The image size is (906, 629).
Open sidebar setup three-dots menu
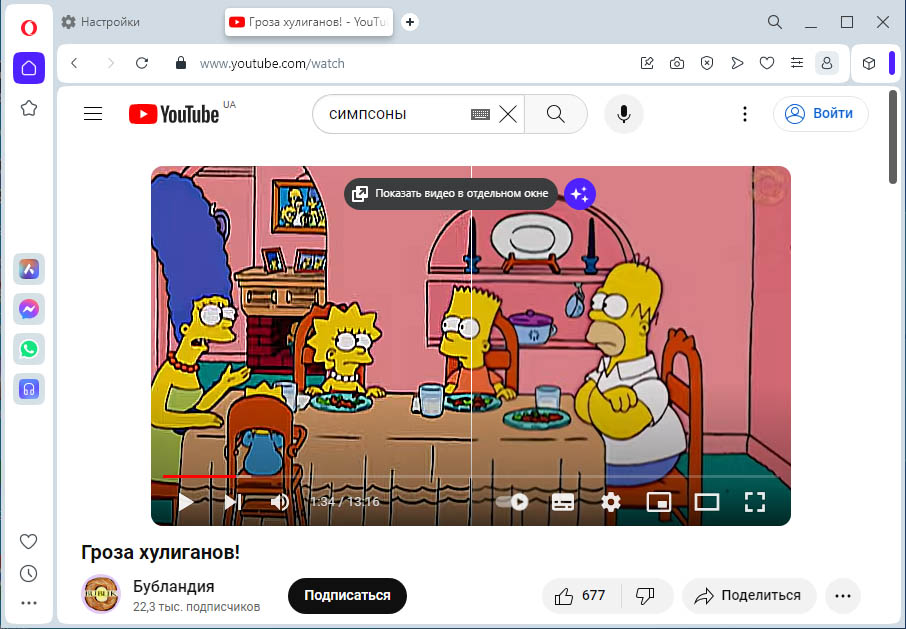point(29,603)
